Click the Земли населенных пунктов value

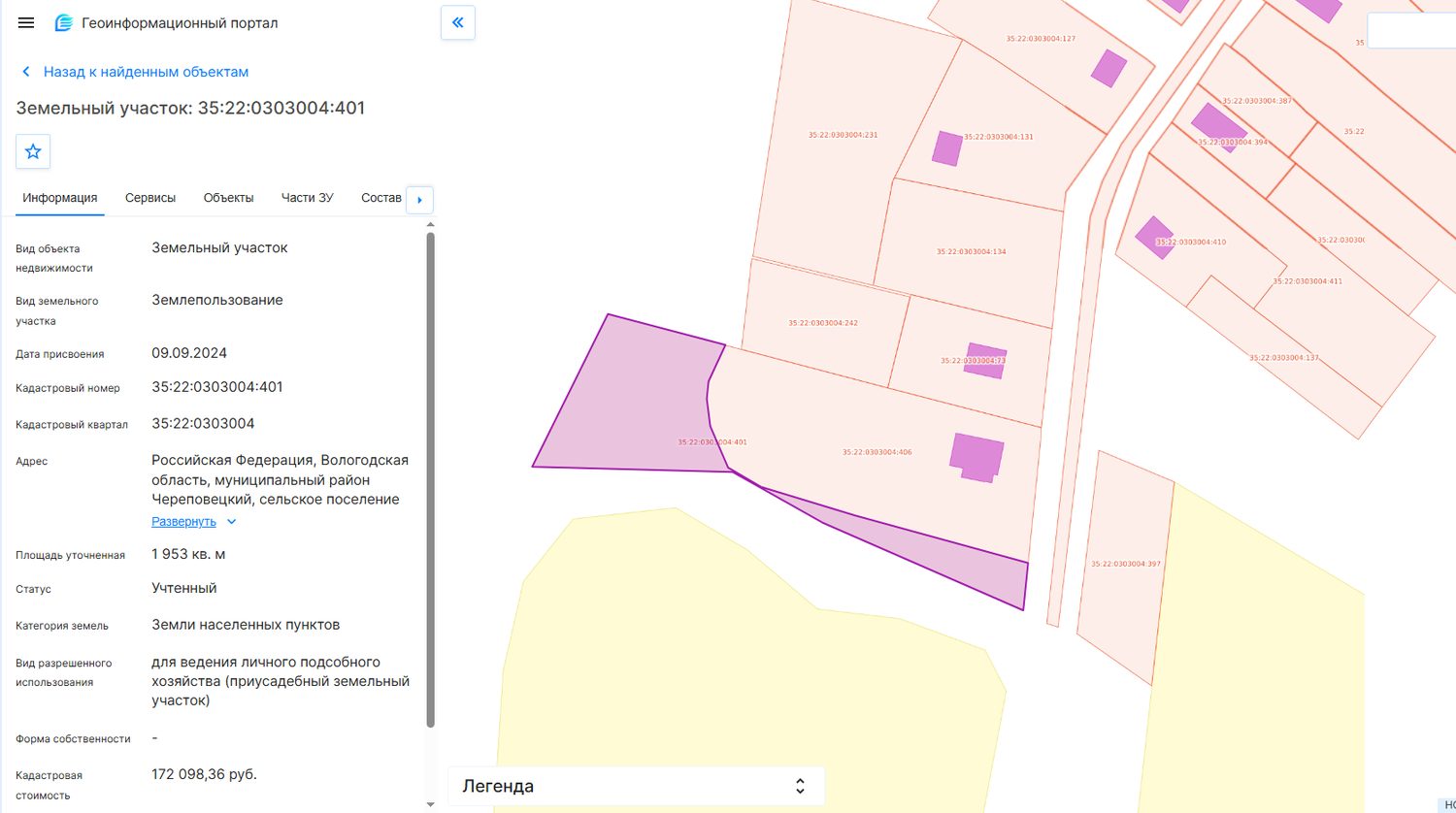[246, 625]
